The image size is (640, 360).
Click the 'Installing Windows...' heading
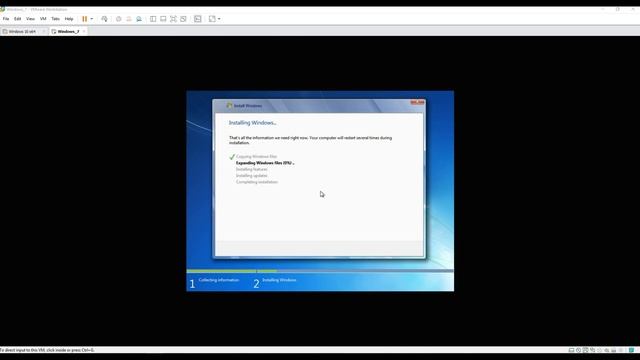pos(252,123)
